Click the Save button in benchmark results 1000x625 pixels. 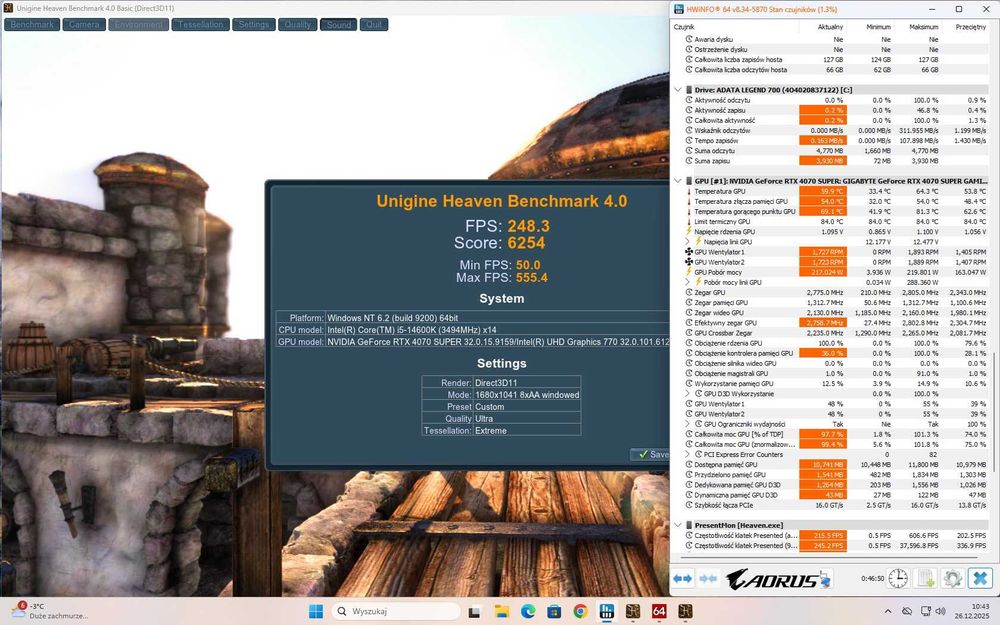point(650,454)
